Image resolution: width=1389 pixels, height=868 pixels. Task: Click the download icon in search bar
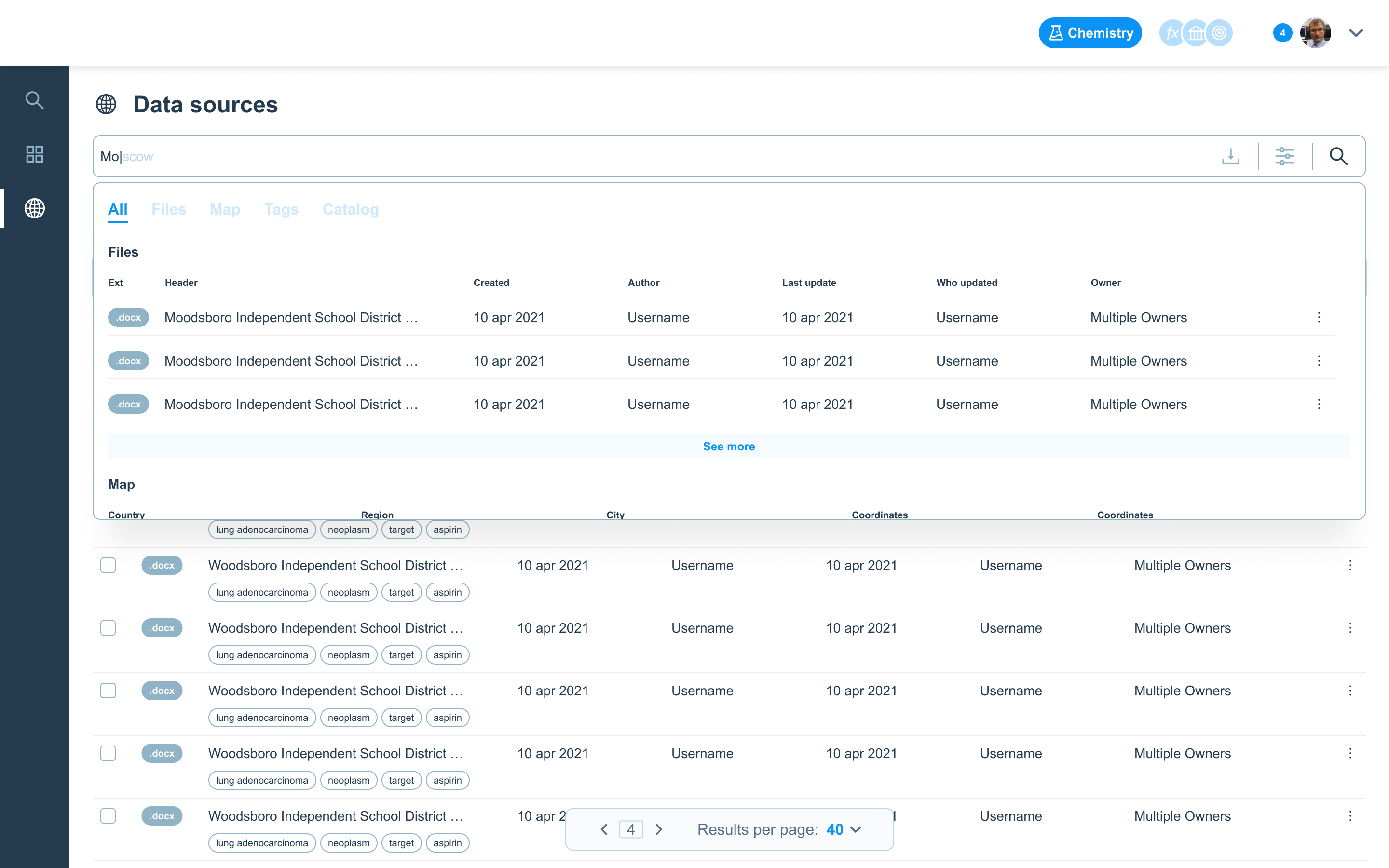coord(1230,156)
